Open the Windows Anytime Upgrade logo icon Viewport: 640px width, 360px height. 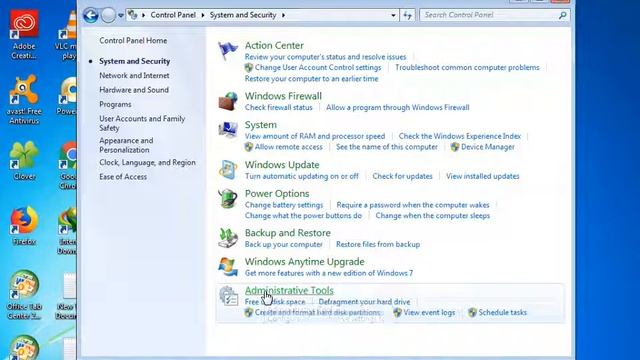point(227,267)
